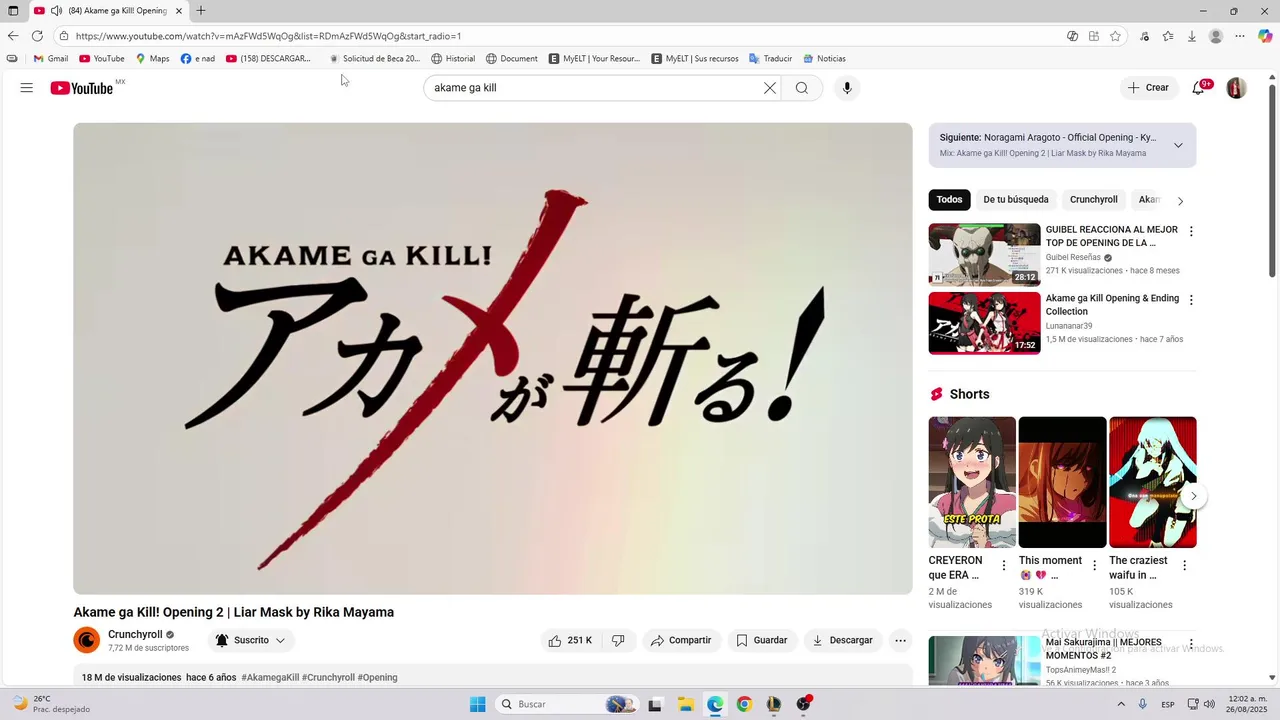Show hidden system tray icons chevron
The height and width of the screenshot is (720, 1280).
point(1120,704)
